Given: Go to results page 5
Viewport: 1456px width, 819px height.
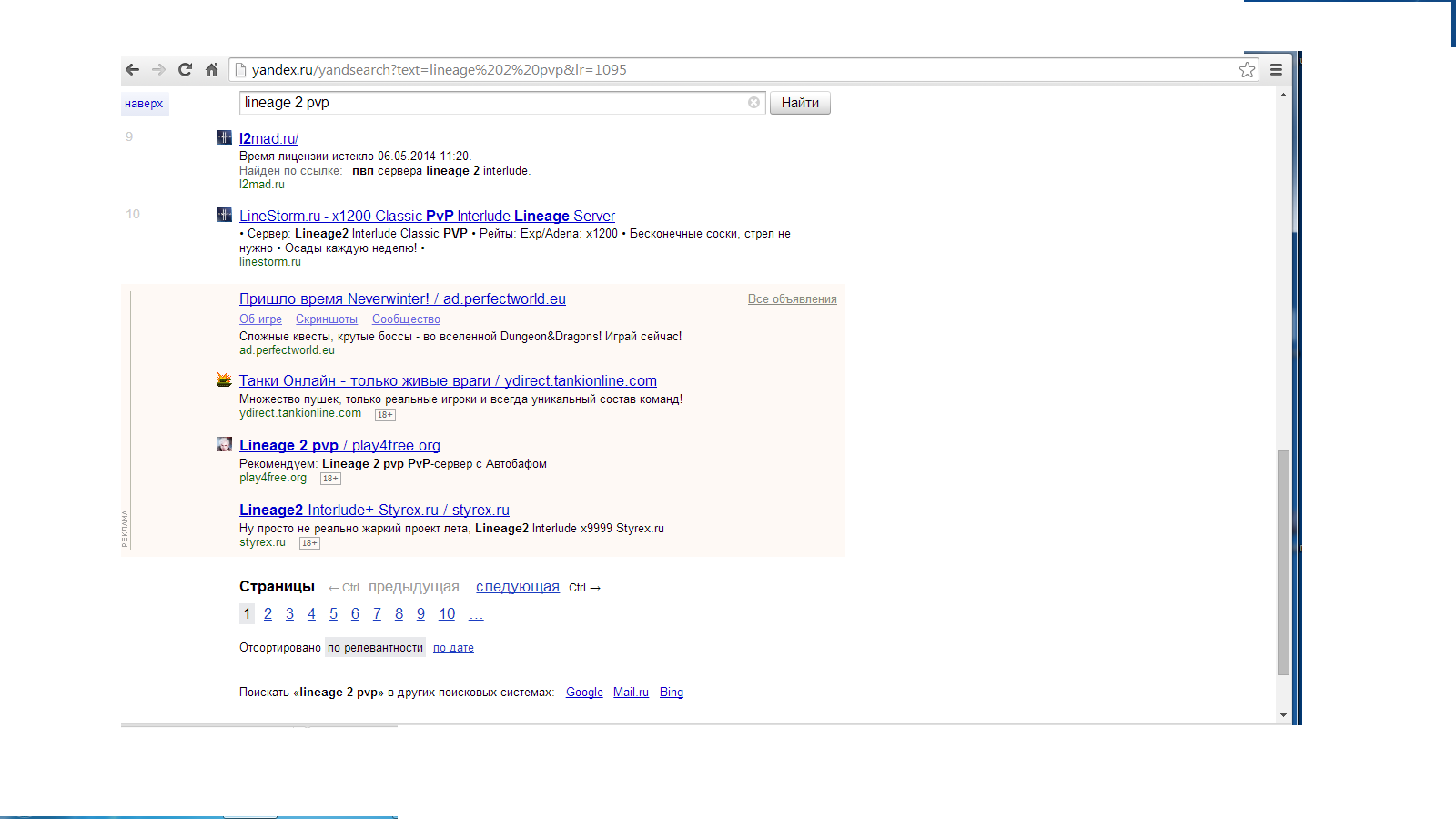Looking at the screenshot, I should pos(333,614).
